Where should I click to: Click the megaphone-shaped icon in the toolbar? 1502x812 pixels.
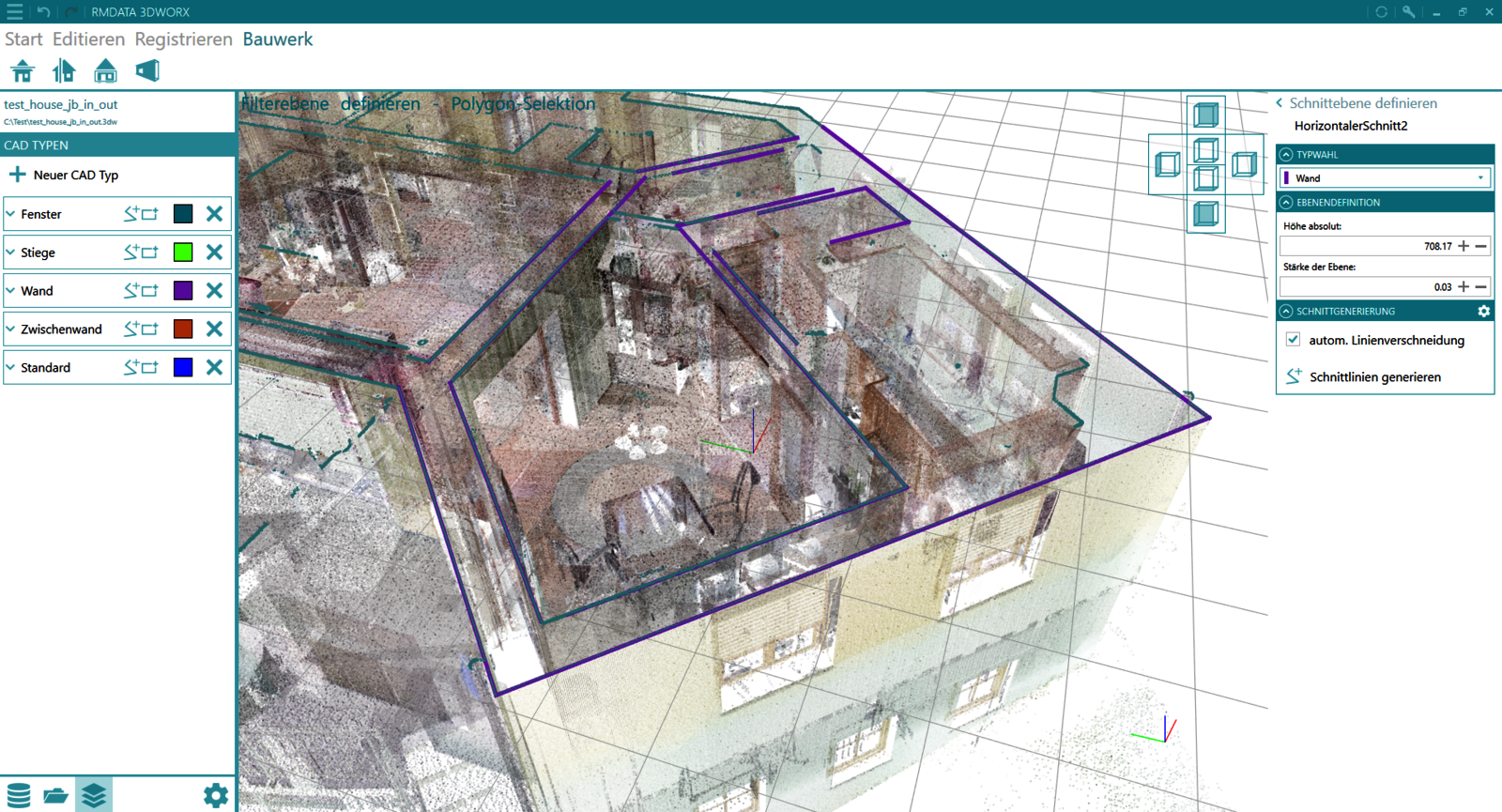pyautogui.click(x=147, y=71)
